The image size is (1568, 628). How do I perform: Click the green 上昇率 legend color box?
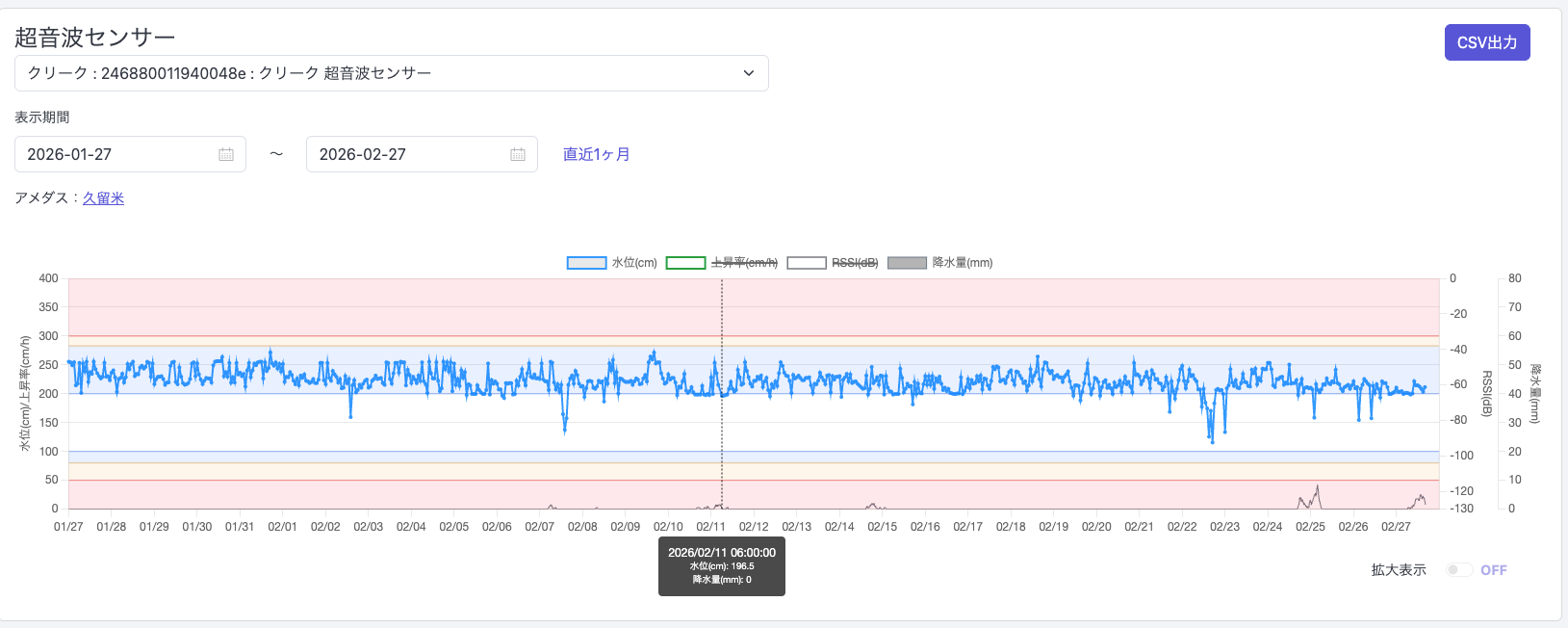click(x=685, y=263)
